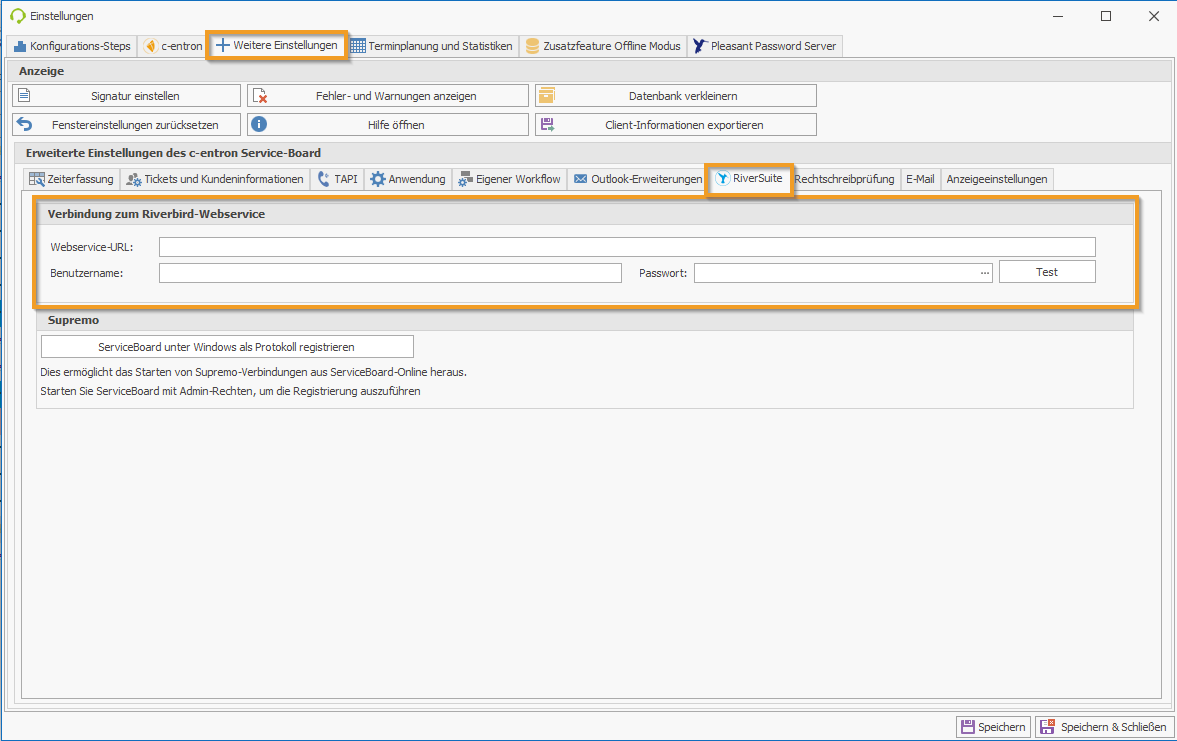The image size is (1177, 741).
Task: Click the Hilfe öffnen info icon
Action: (x=259, y=125)
